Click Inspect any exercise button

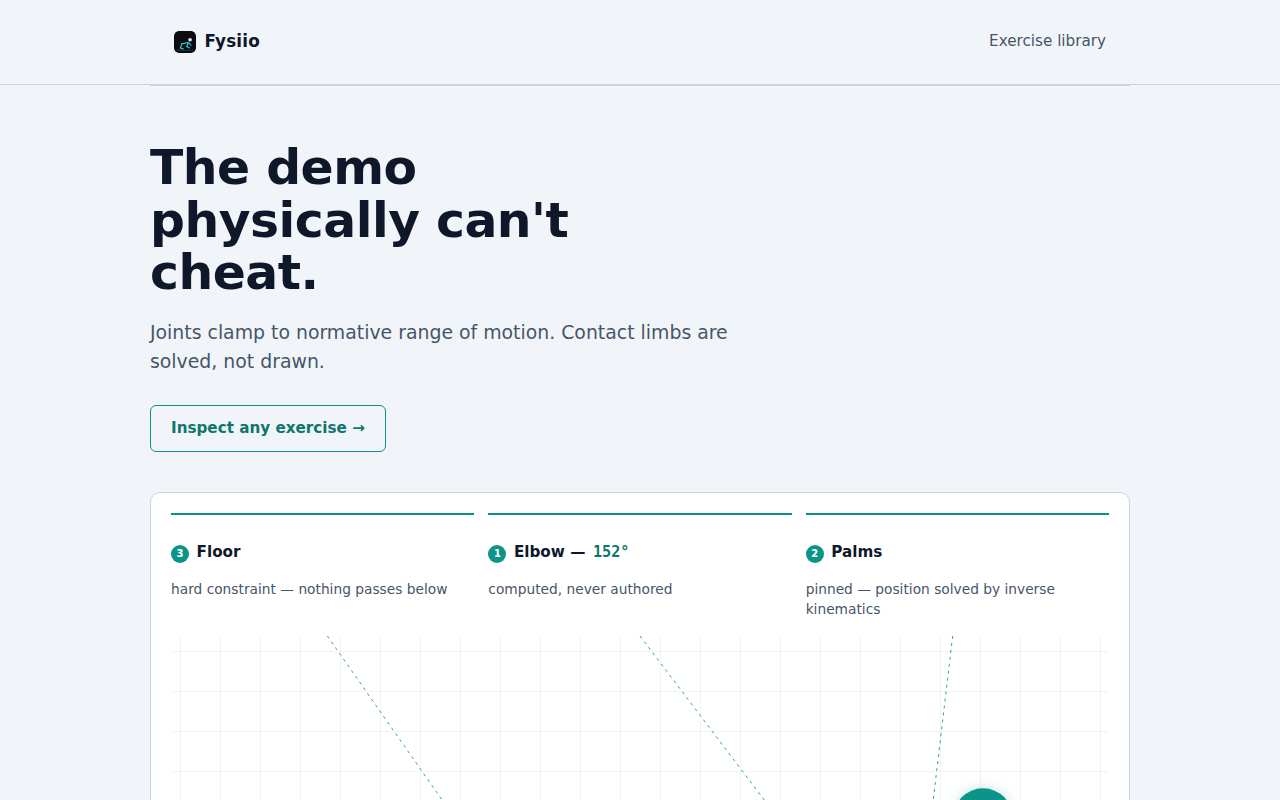click(x=268, y=428)
